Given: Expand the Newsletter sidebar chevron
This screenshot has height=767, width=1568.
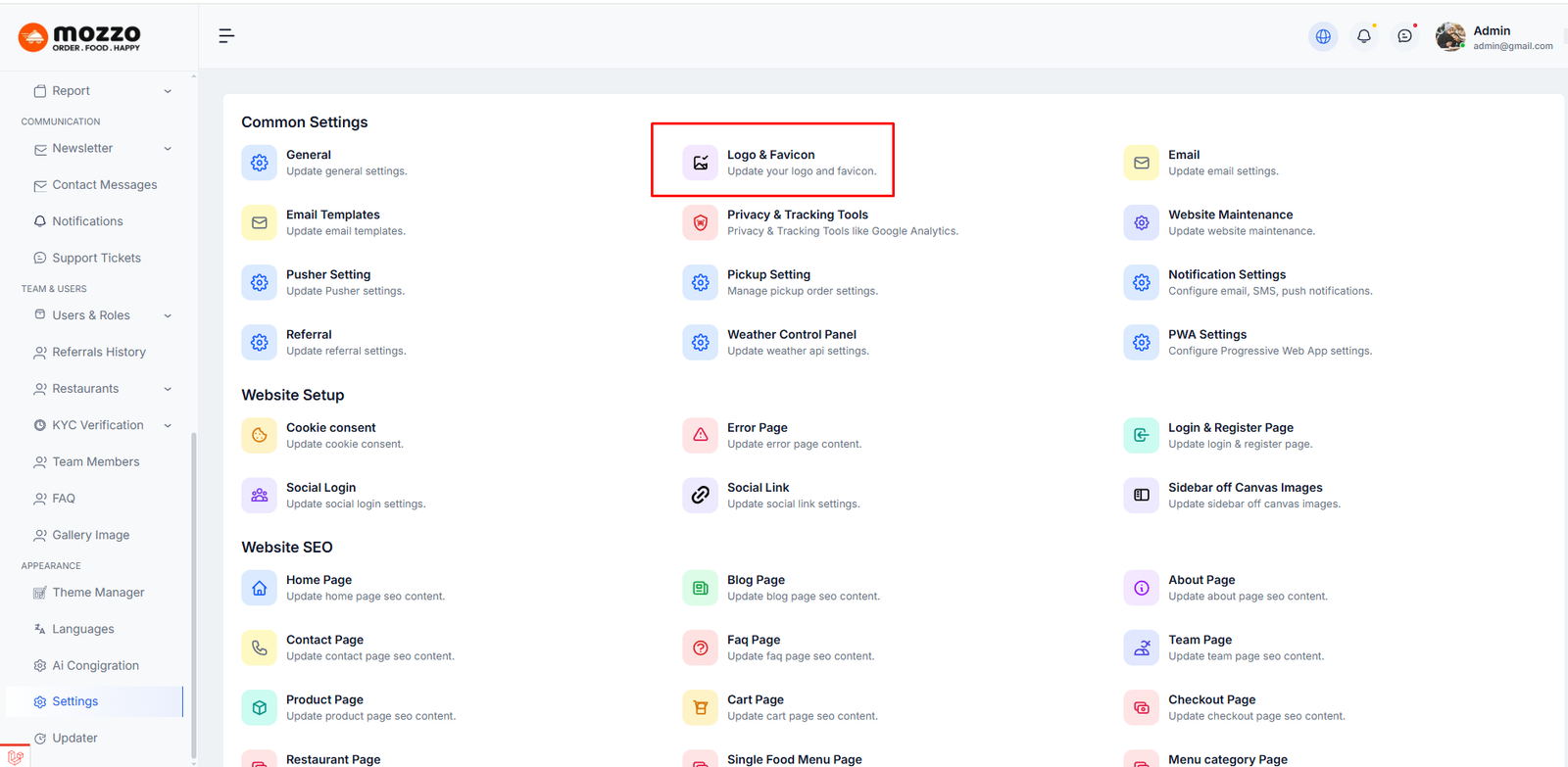Looking at the screenshot, I should click(168, 149).
